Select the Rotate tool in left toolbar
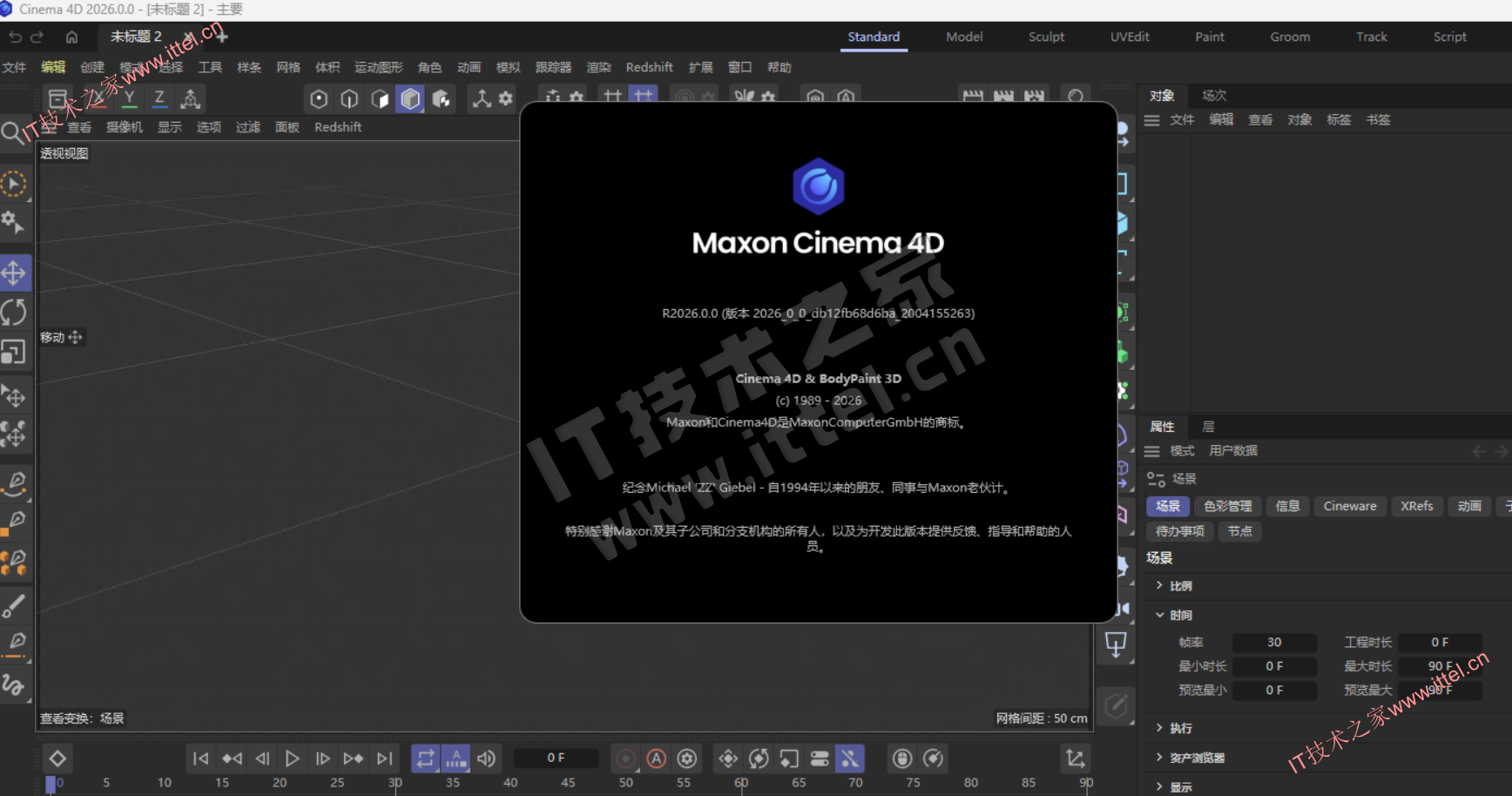 (14, 312)
